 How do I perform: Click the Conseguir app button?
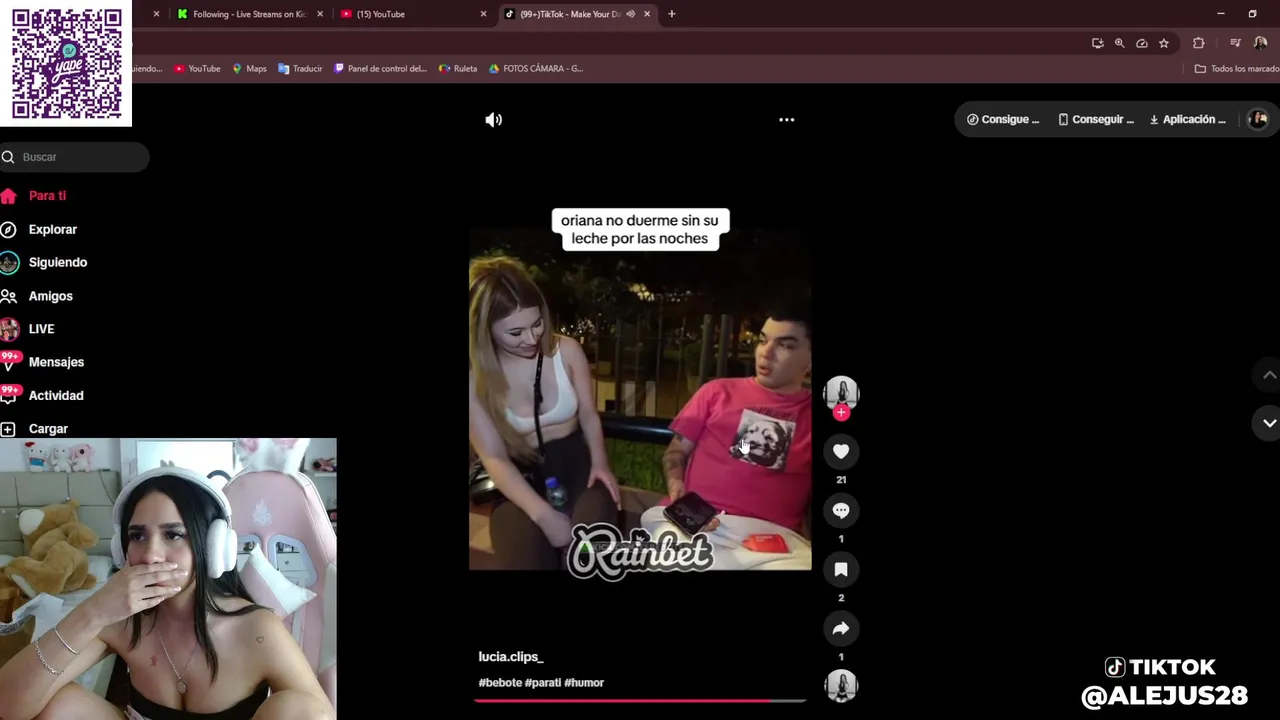(1096, 120)
